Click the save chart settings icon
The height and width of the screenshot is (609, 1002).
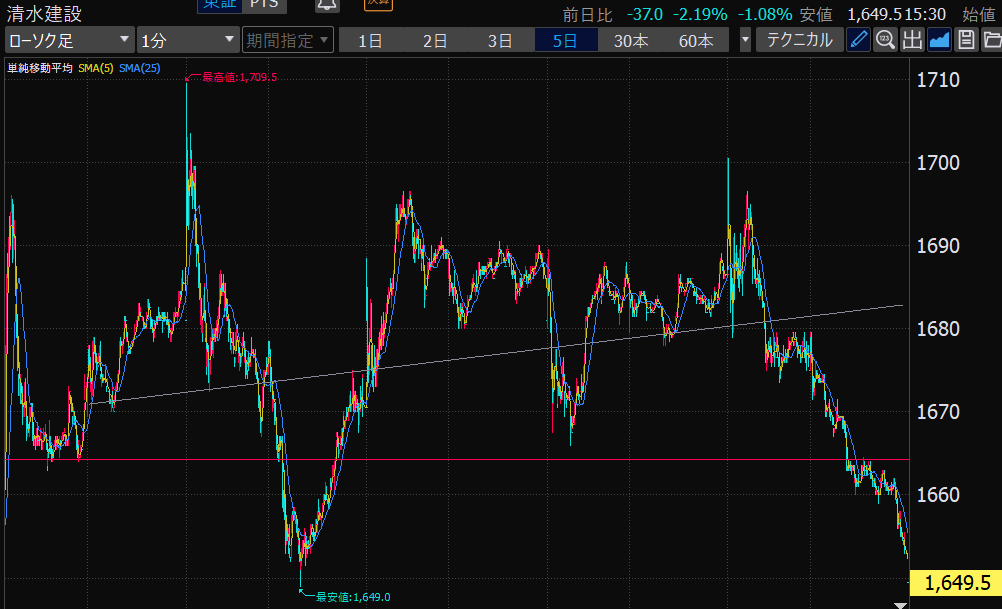[966, 40]
